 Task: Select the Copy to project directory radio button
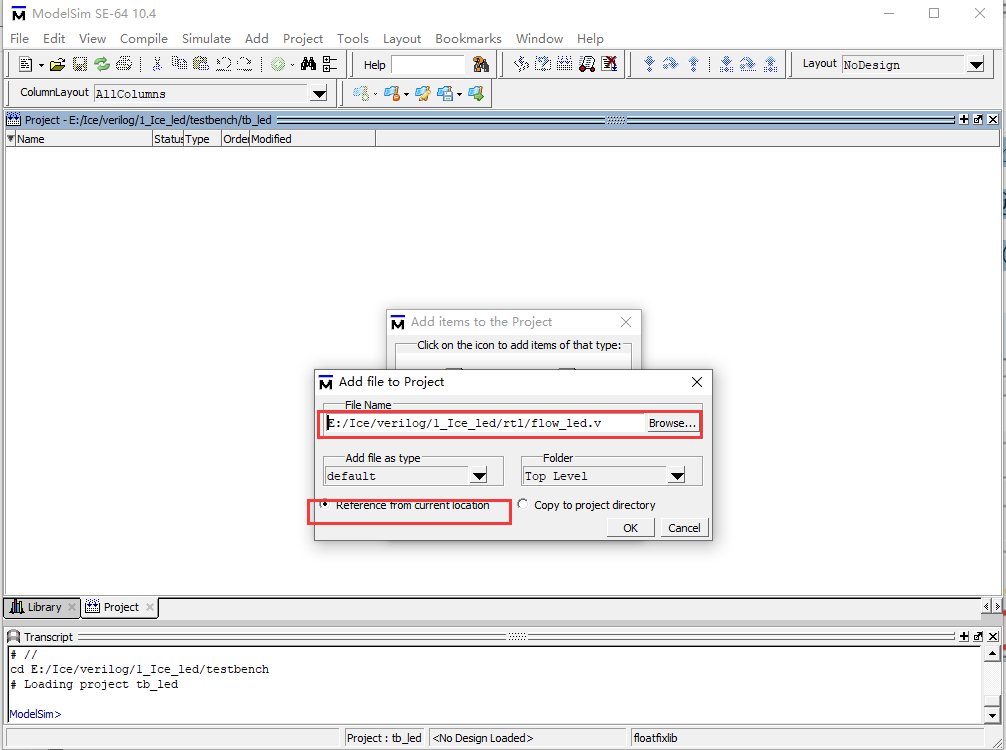tap(522, 503)
